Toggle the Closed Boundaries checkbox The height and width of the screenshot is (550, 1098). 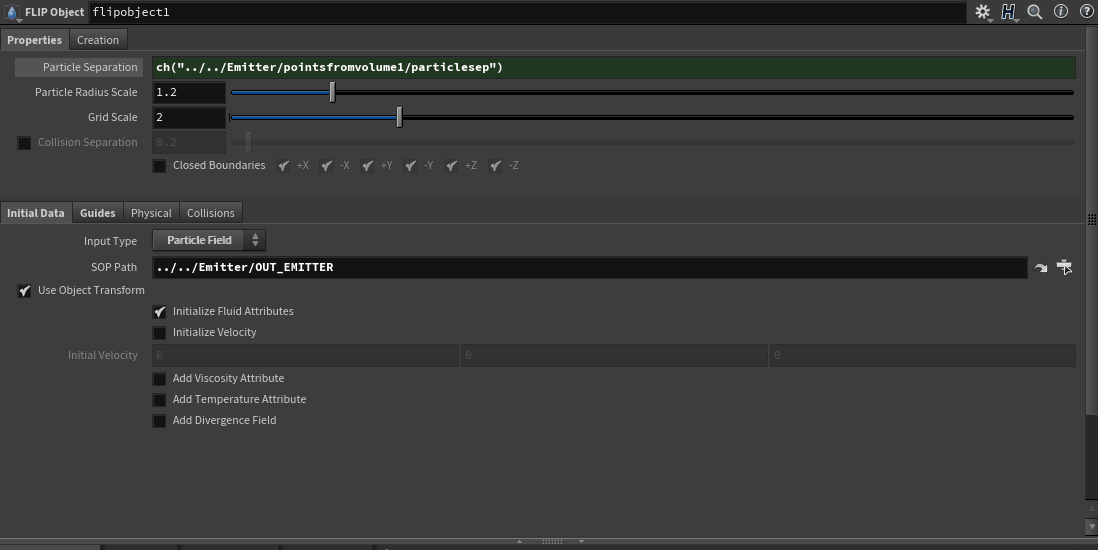(x=160, y=166)
